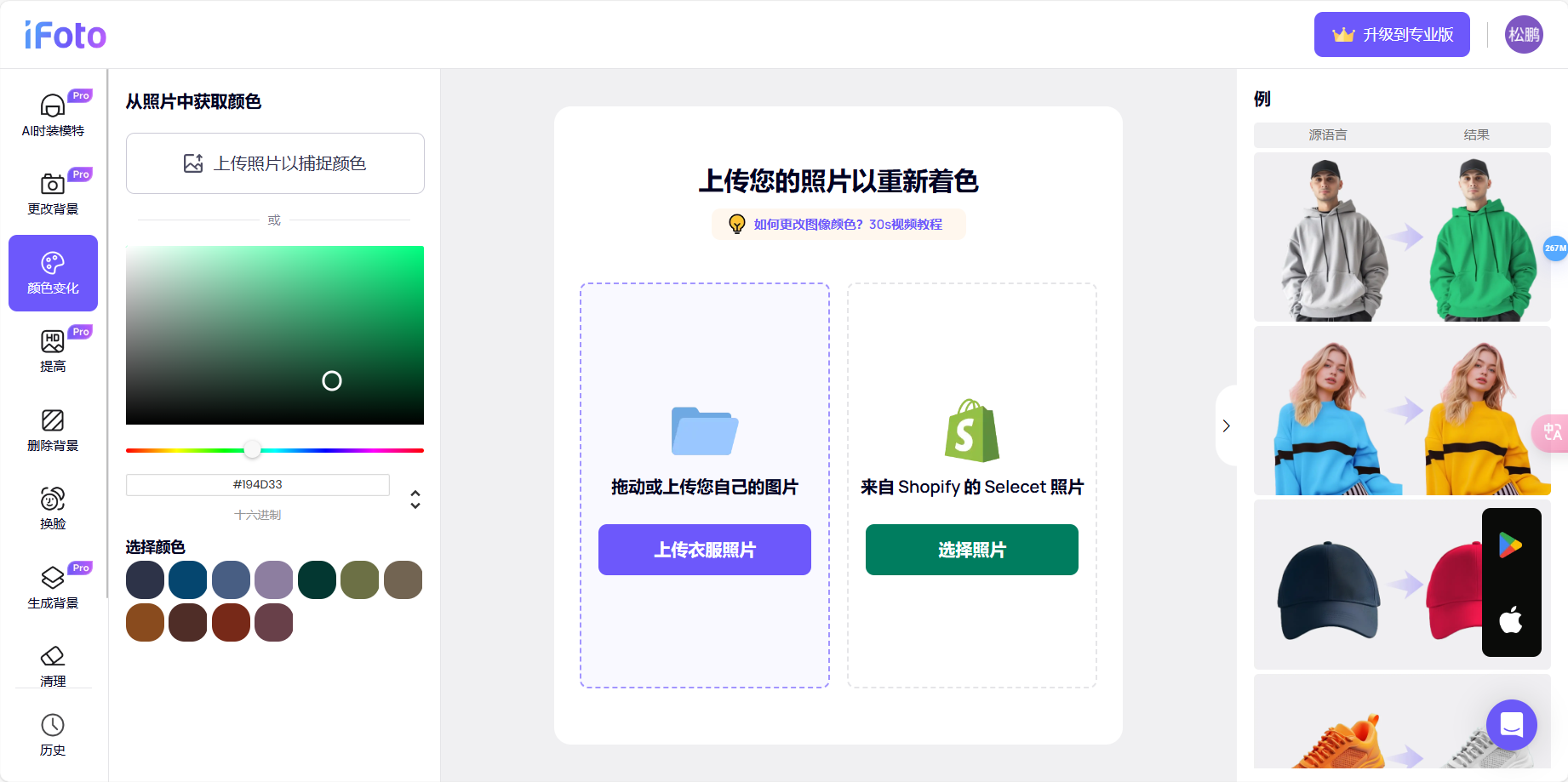
Task: Select the olive green color swatch
Action: point(360,579)
